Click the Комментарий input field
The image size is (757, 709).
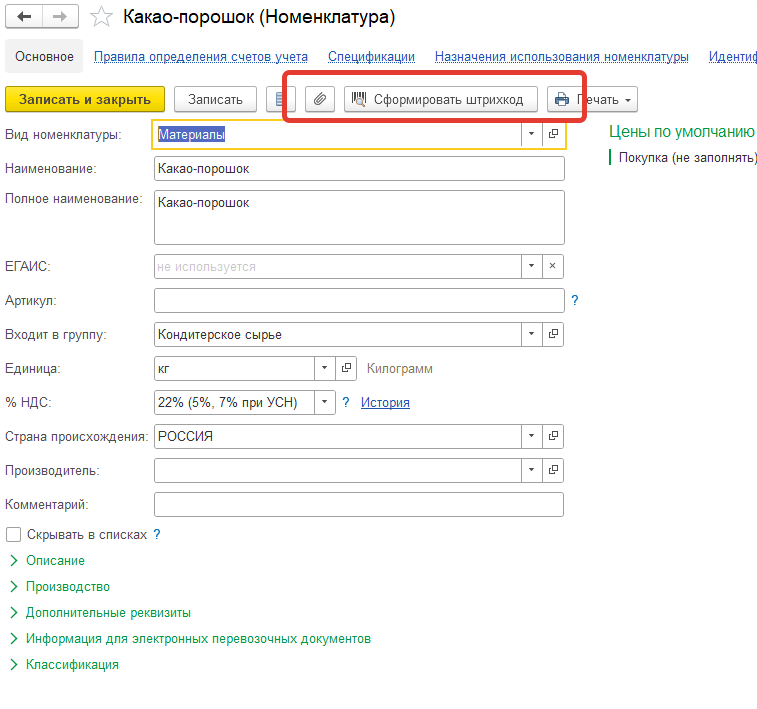tap(359, 504)
